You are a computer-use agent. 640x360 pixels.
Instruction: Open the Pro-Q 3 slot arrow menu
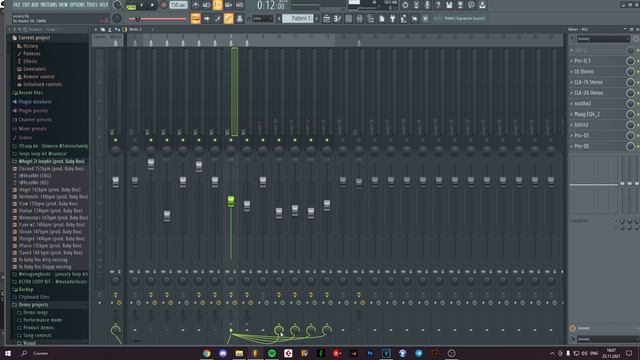(571, 61)
